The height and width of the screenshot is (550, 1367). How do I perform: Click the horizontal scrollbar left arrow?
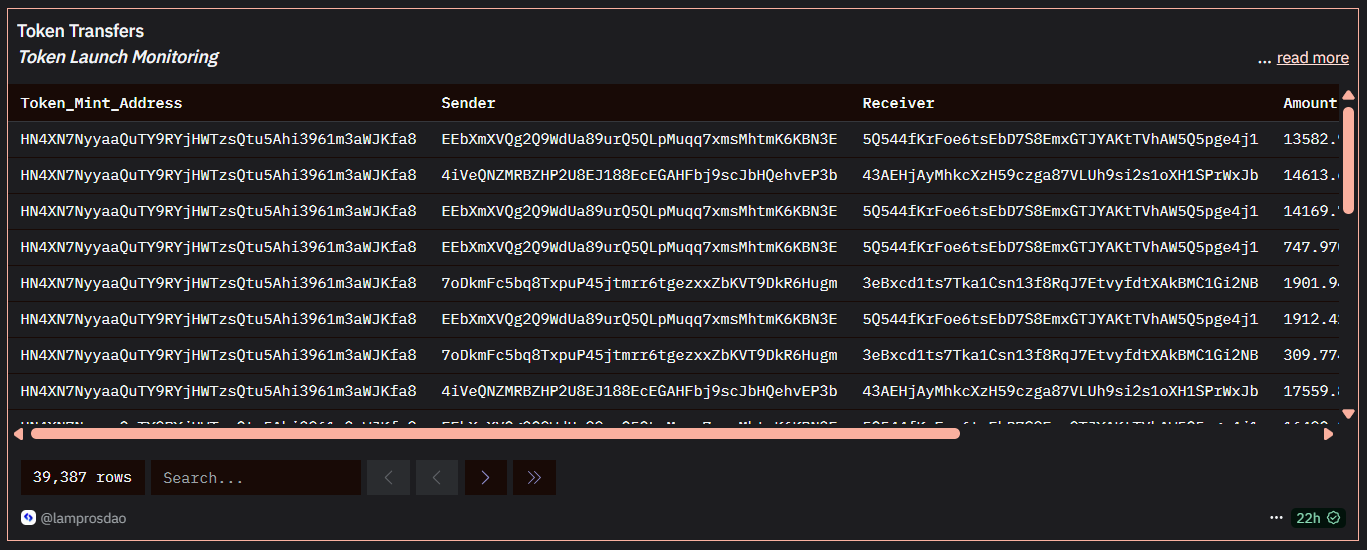[19, 434]
